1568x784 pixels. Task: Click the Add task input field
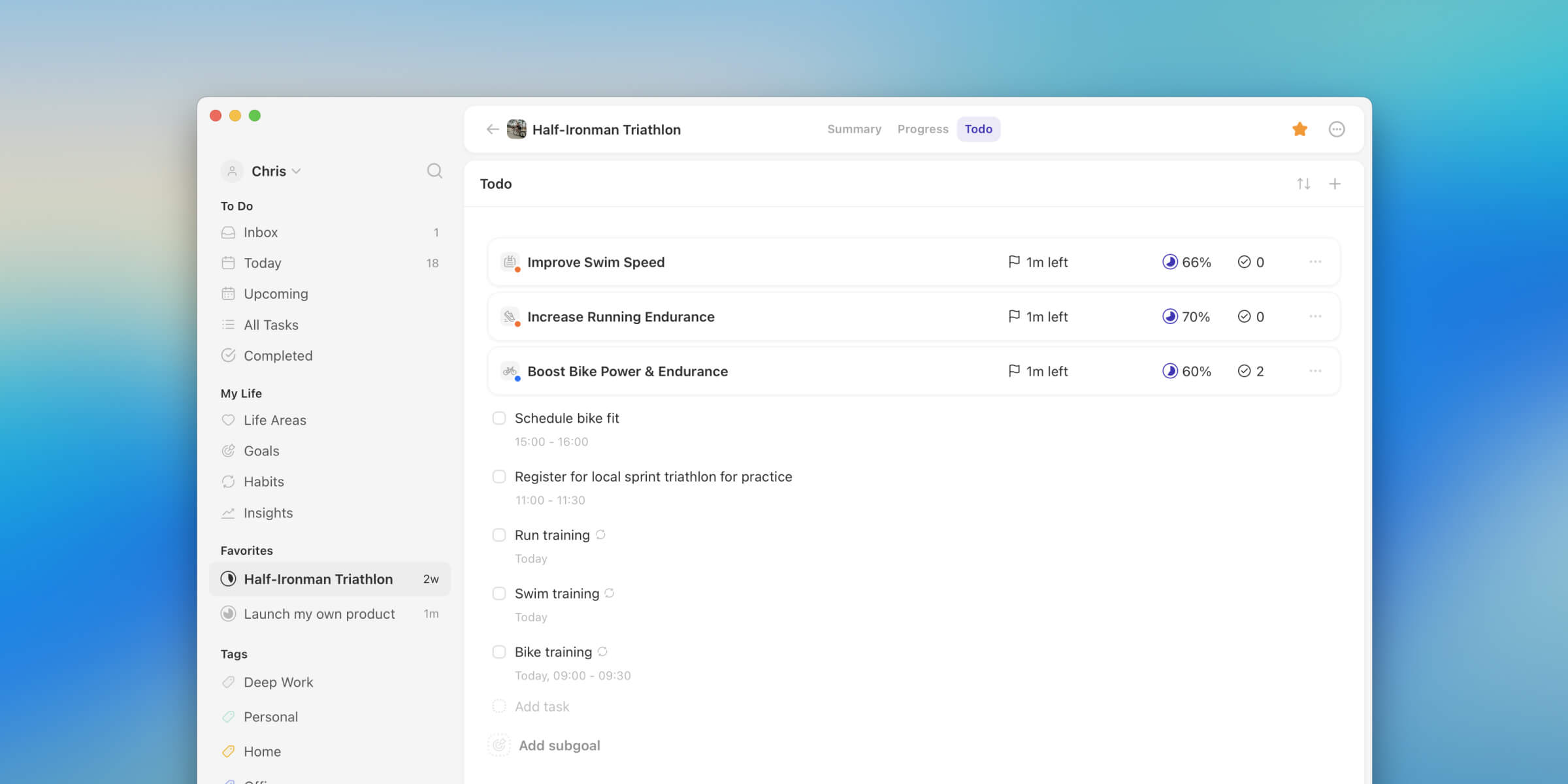pos(542,706)
